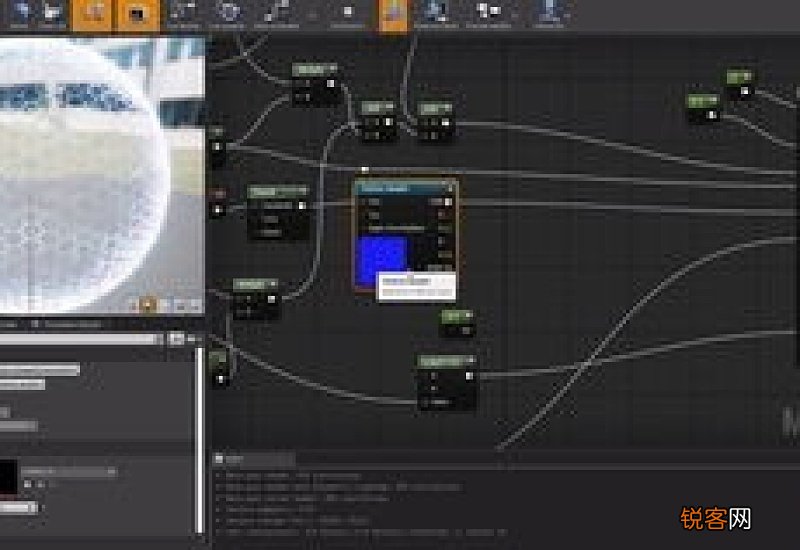Click the Save icon at the toolbar's start
The image size is (800, 550).
tap(20, 13)
